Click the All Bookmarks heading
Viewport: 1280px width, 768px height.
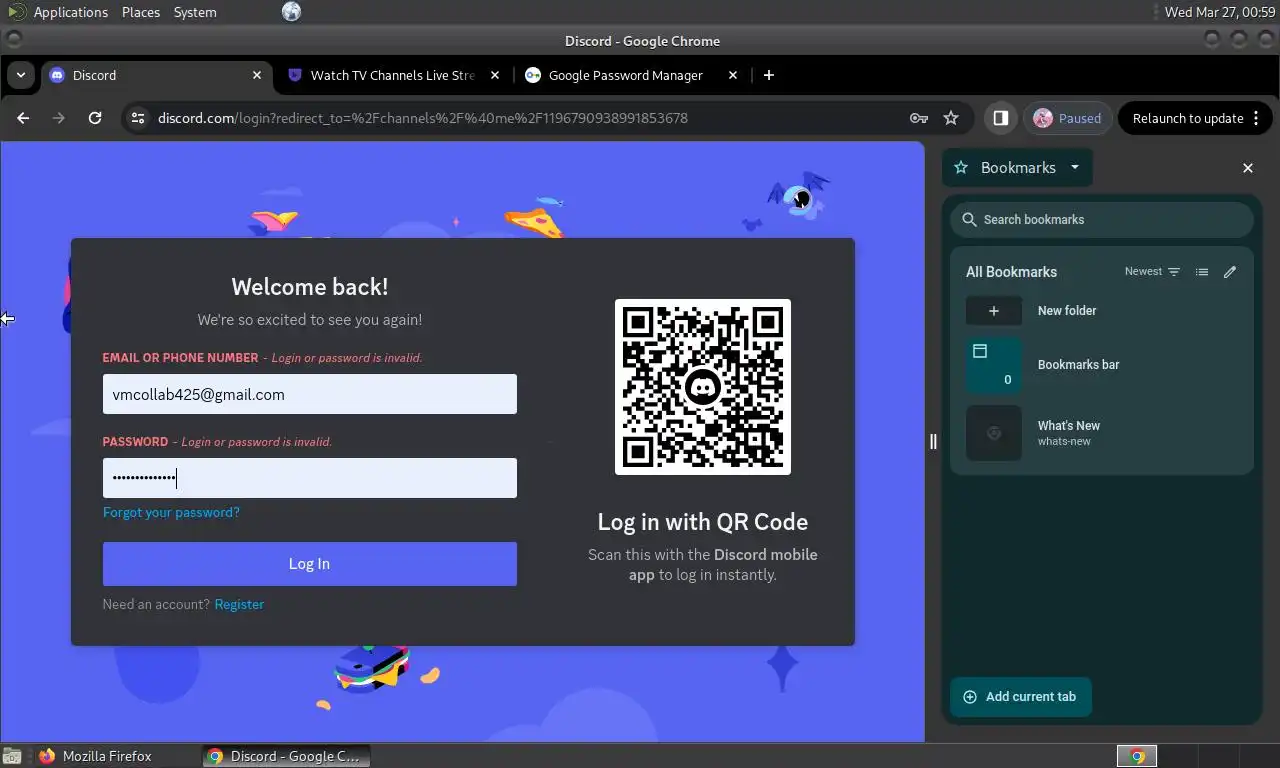tap(1011, 272)
